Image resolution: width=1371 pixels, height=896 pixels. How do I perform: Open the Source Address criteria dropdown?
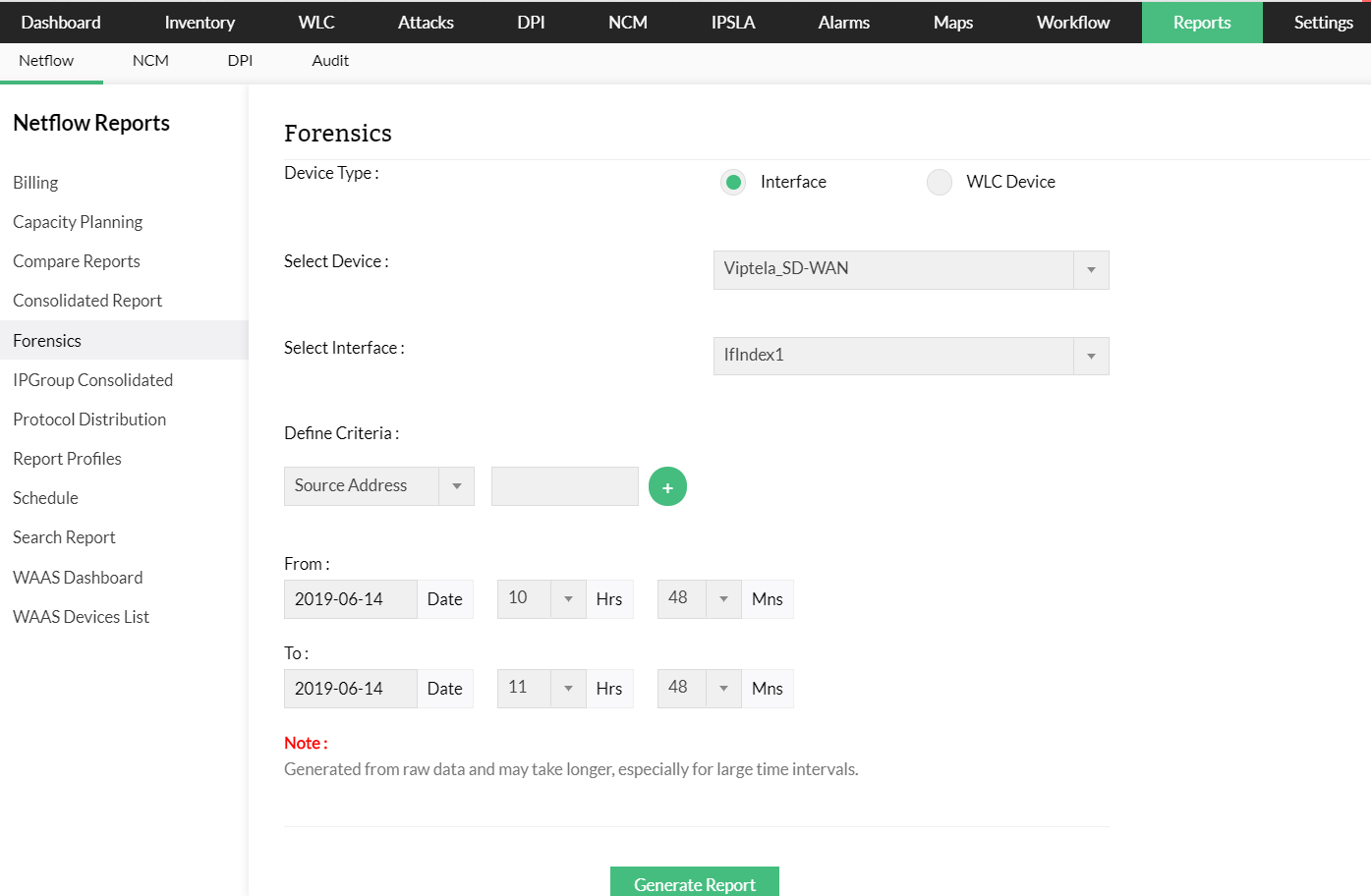click(378, 486)
